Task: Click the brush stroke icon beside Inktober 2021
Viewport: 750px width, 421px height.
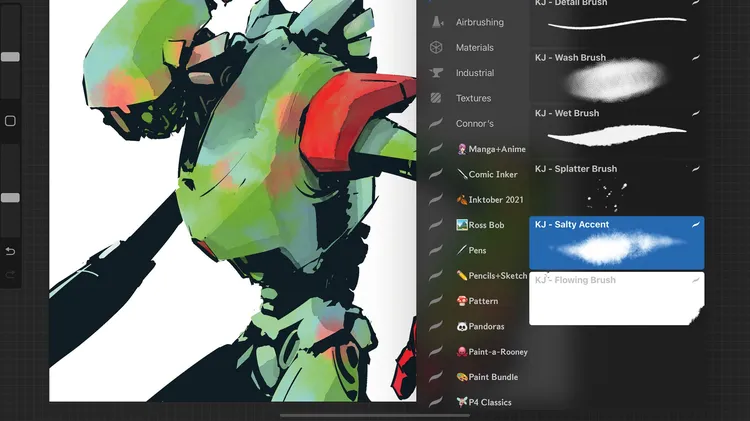Action: [x=435, y=199]
